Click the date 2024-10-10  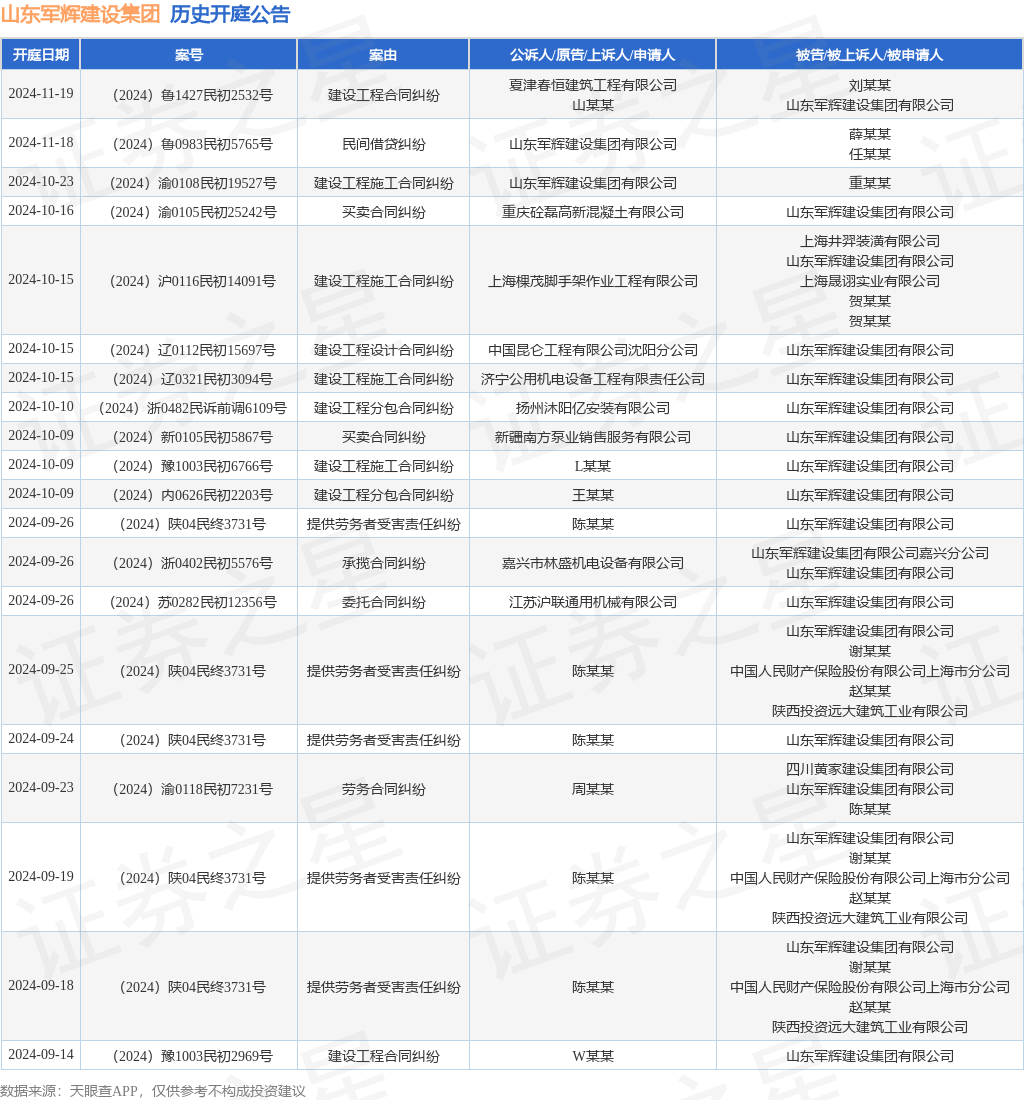(x=41, y=407)
